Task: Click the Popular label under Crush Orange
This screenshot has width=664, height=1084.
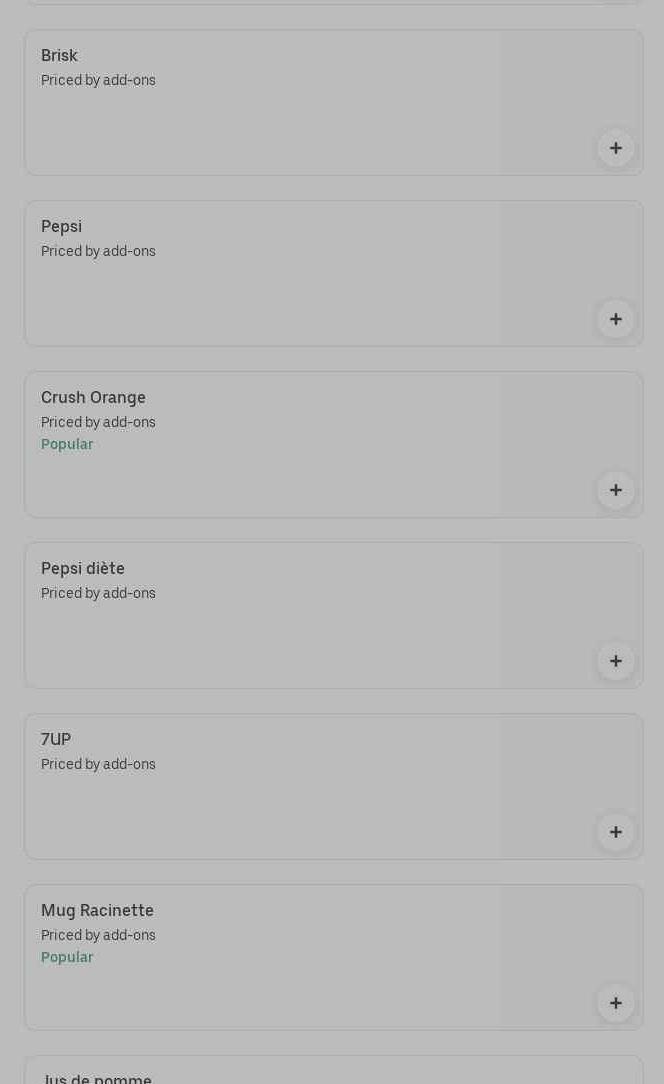Action: 67,445
